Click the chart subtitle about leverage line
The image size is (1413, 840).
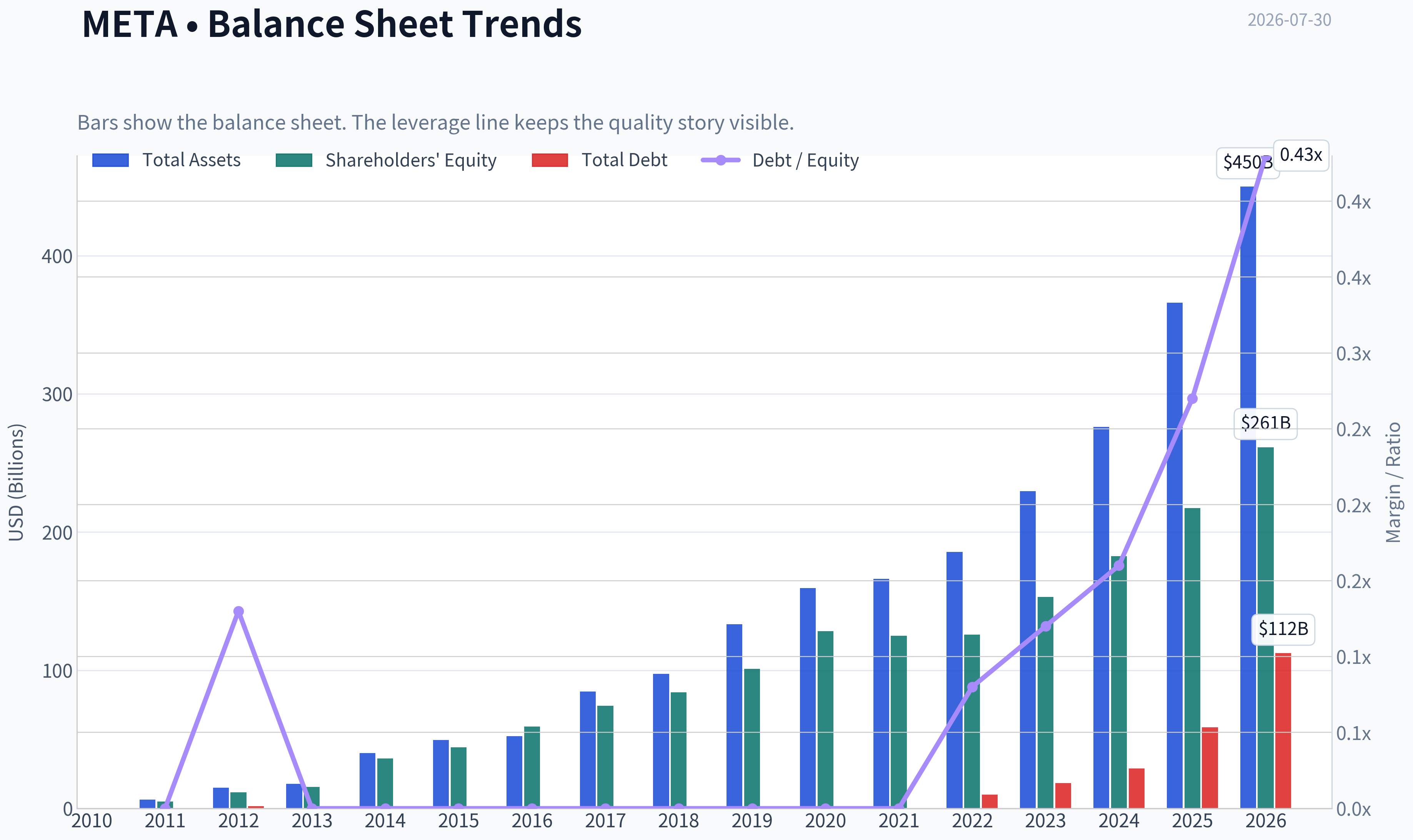point(436,122)
